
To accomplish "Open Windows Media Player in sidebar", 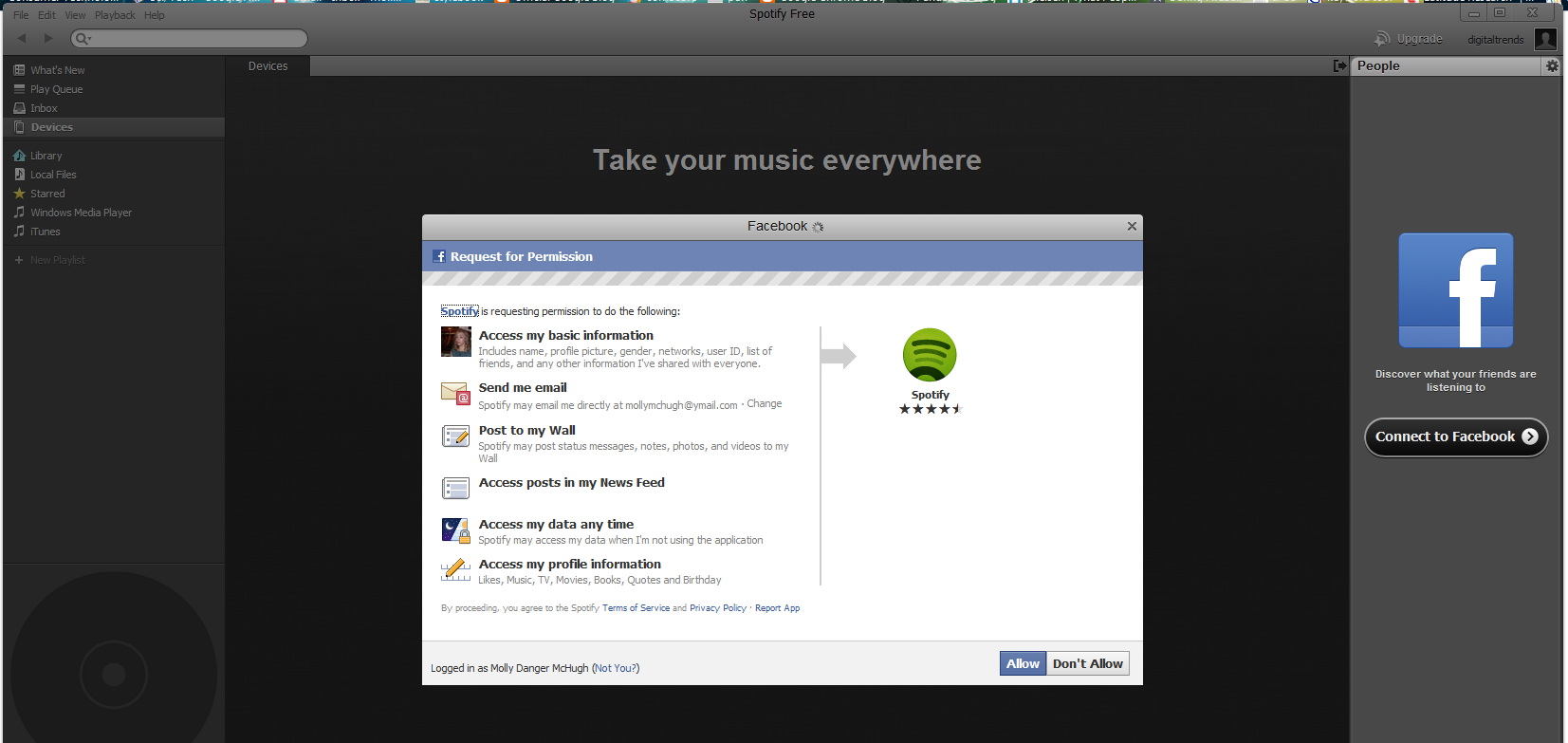I will (81, 213).
